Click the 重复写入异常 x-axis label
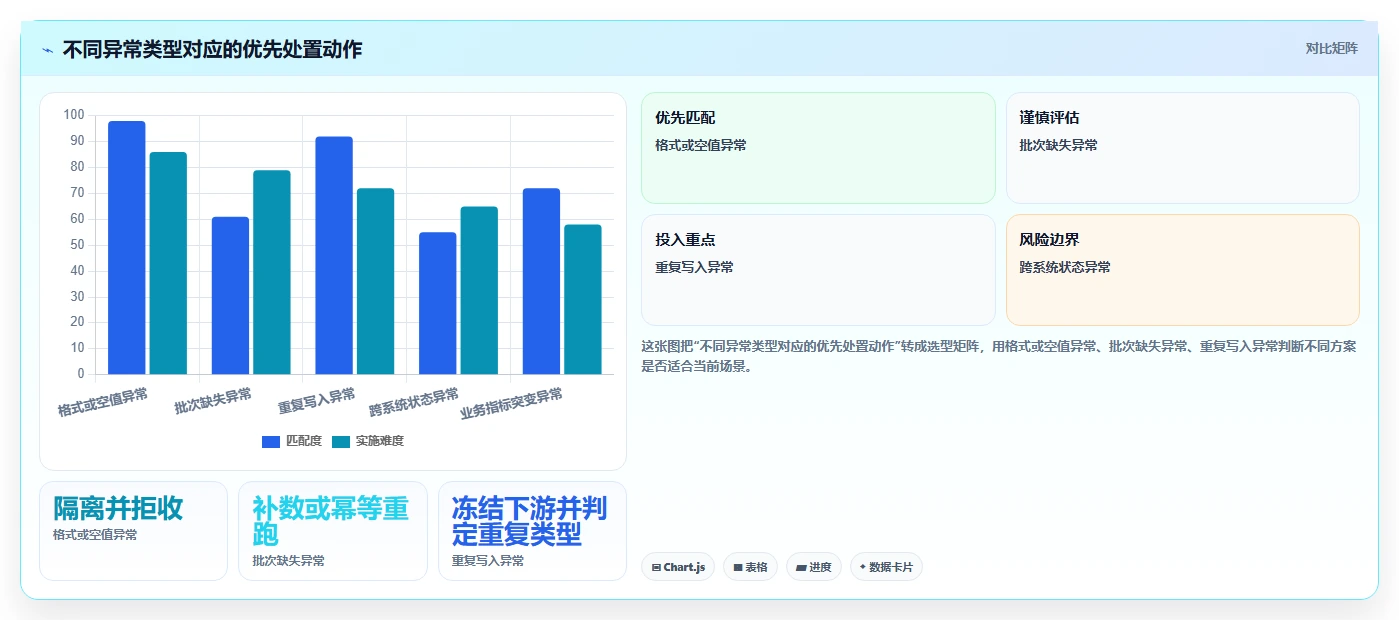 pyautogui.click(x=317, y=401)
